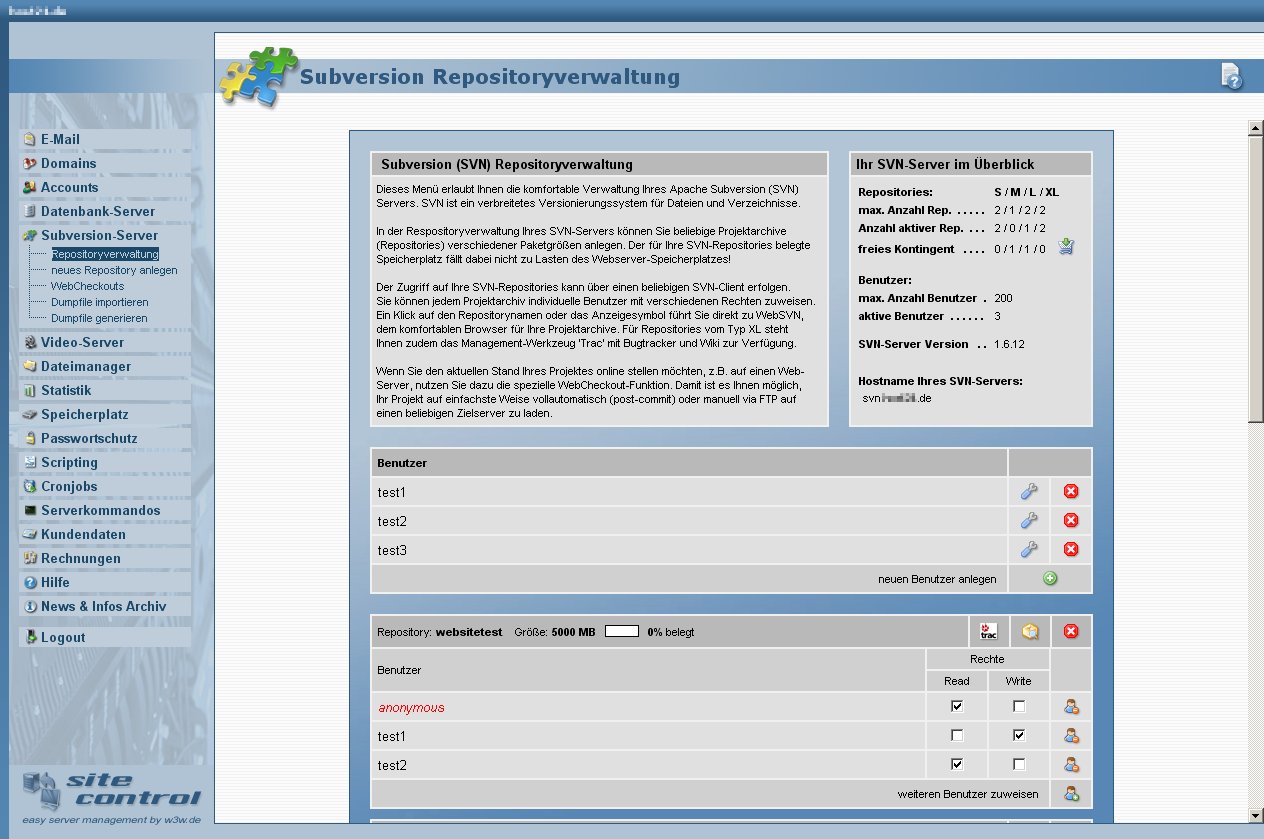The image size is (1264, 839).
Task: Click the user icon in anonymous row
Action: 1071,707
